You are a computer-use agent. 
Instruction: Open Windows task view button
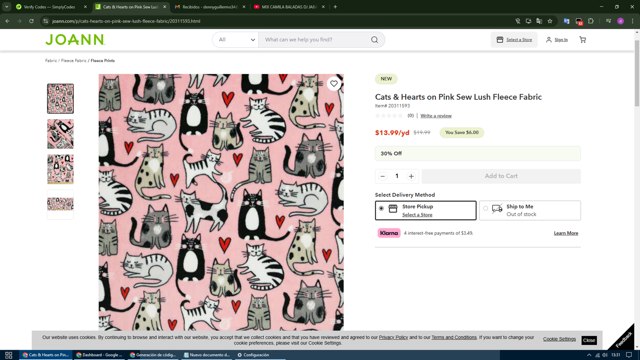tap(8, 355)
